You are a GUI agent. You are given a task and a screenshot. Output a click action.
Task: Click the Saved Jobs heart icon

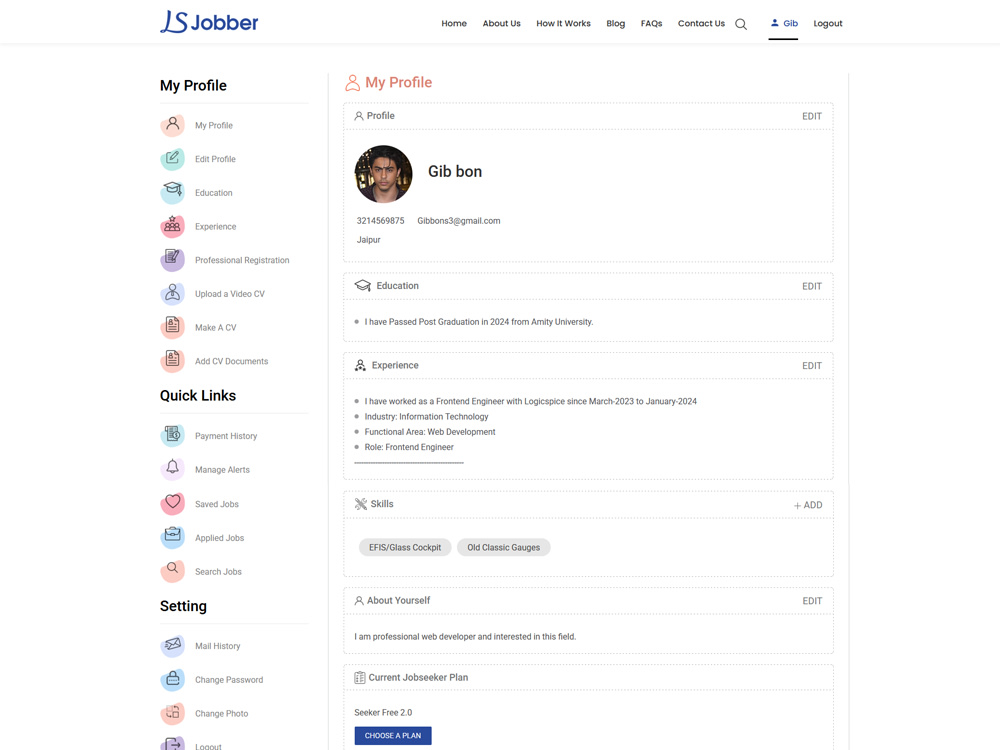[172, 503]
